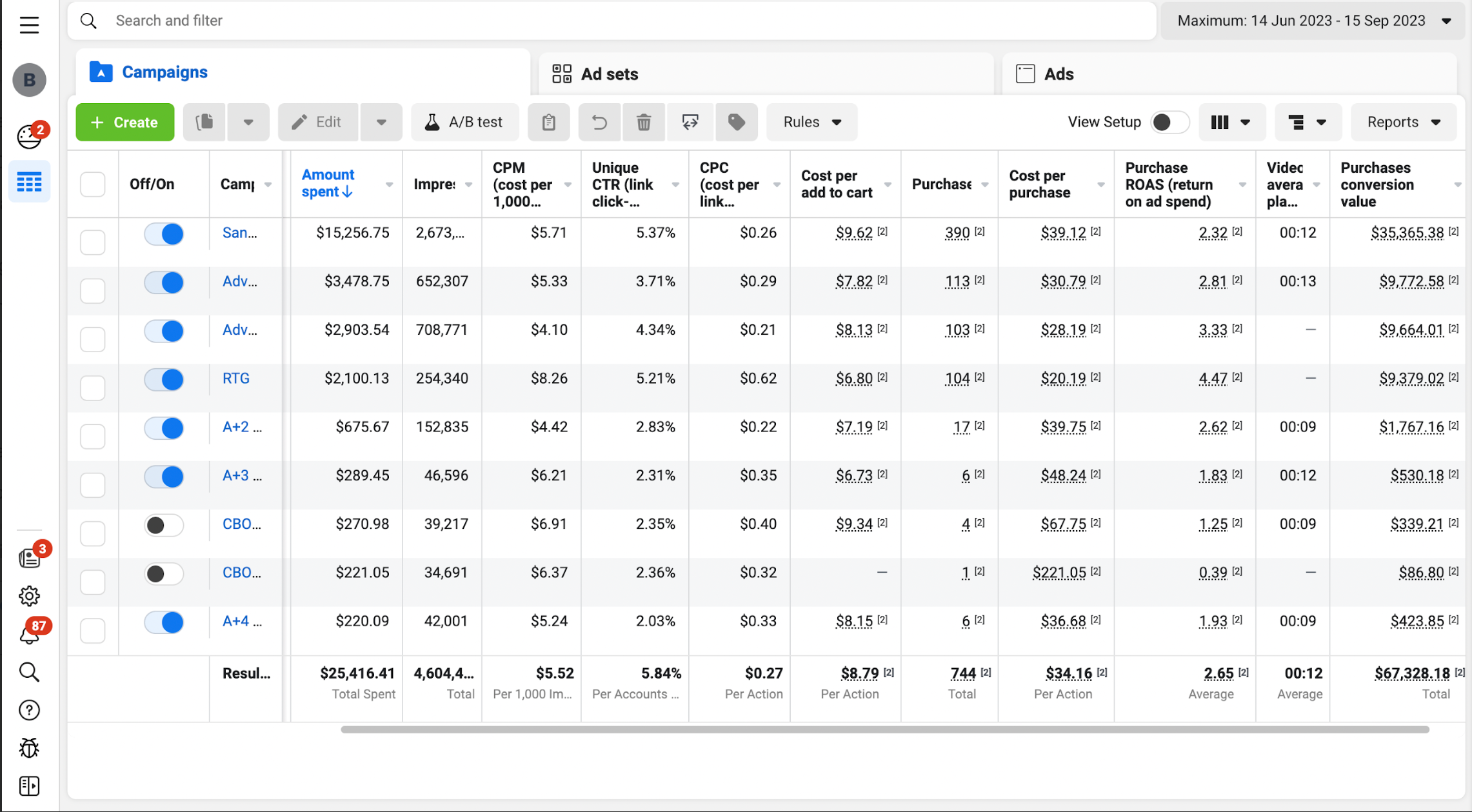Open the date range selector dropdown
Viewport: 1472px width, 812px height.
click(1313, 21)
